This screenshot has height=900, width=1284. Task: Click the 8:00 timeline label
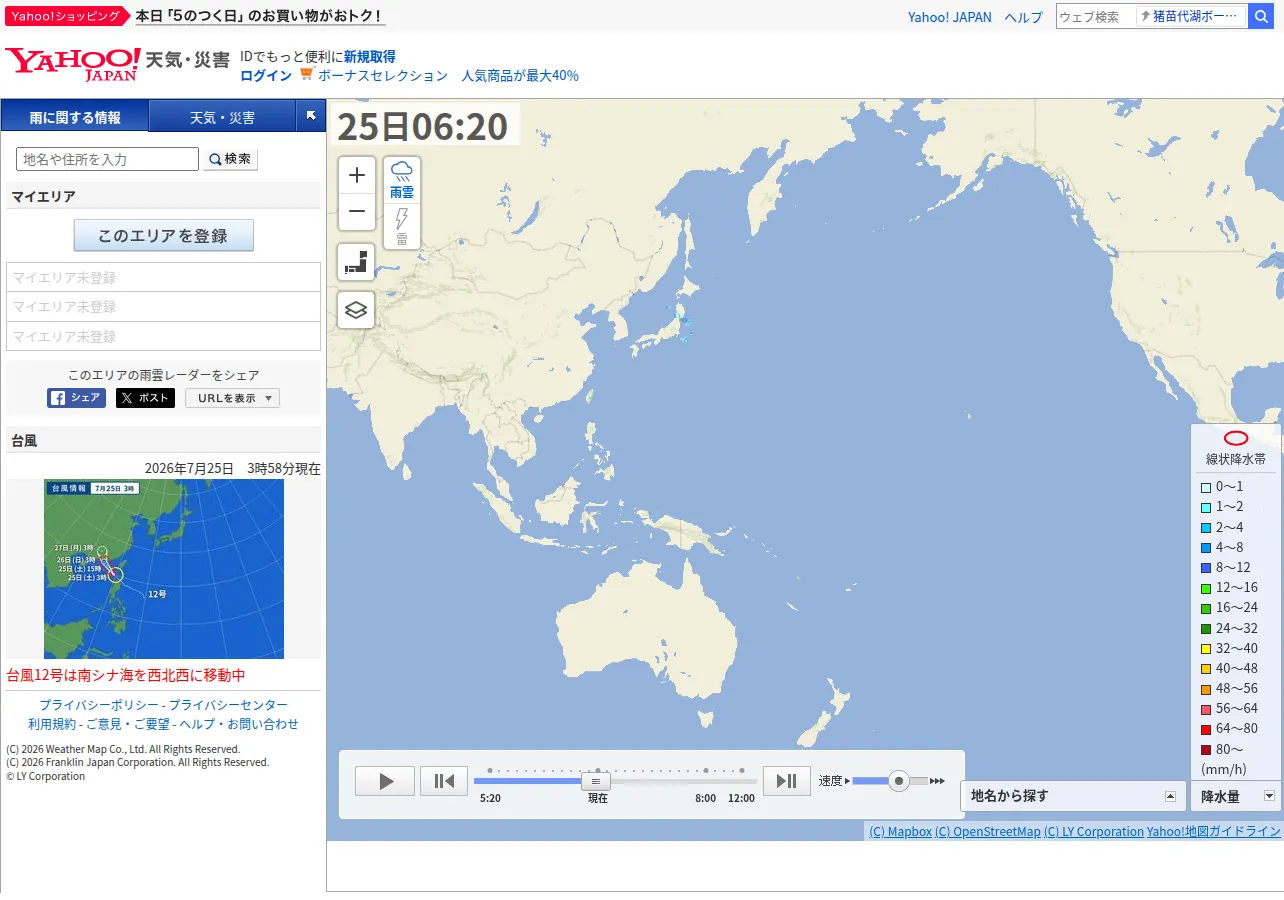click(x=706, y=798)
